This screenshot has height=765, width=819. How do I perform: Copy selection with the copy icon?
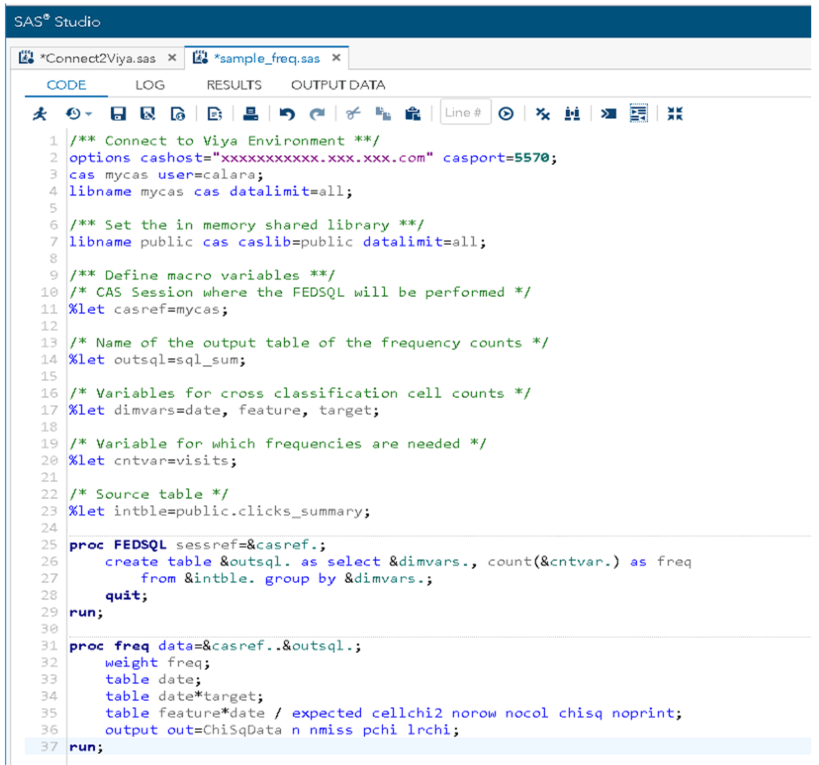(x=383, y=113)
